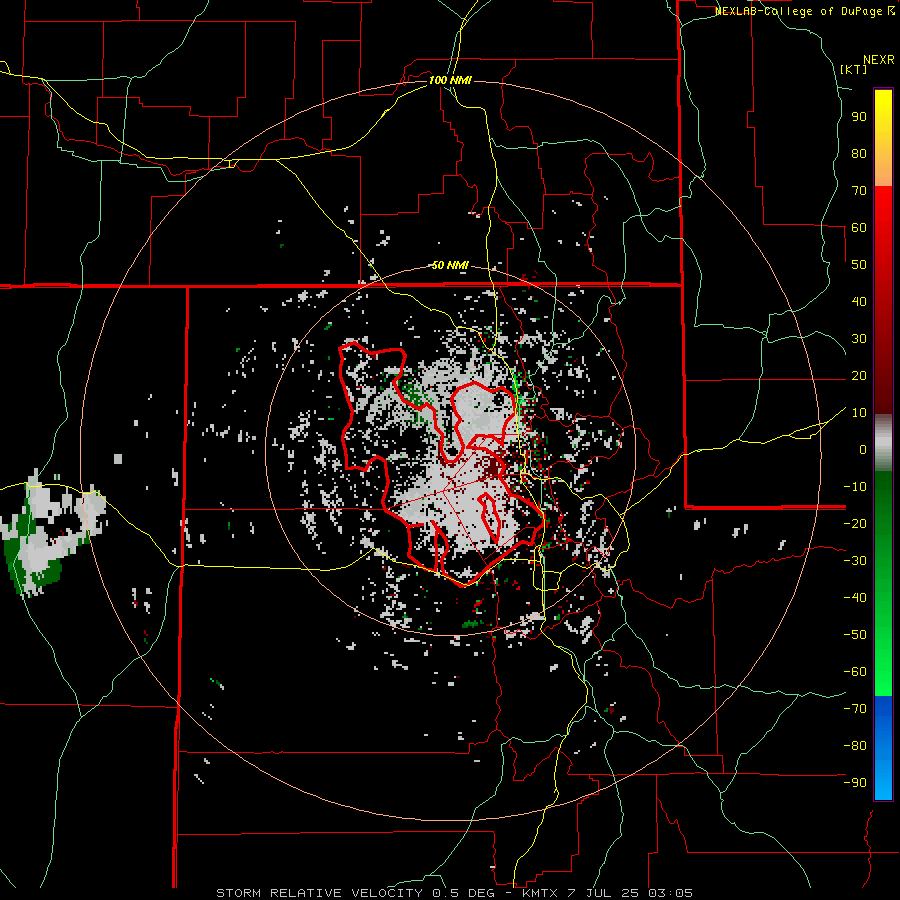Screen dimensions: 900x900
Task: Pick the gray zero-velocity segment of color bar
Action: pyautogui.click(x=883, y=443)
